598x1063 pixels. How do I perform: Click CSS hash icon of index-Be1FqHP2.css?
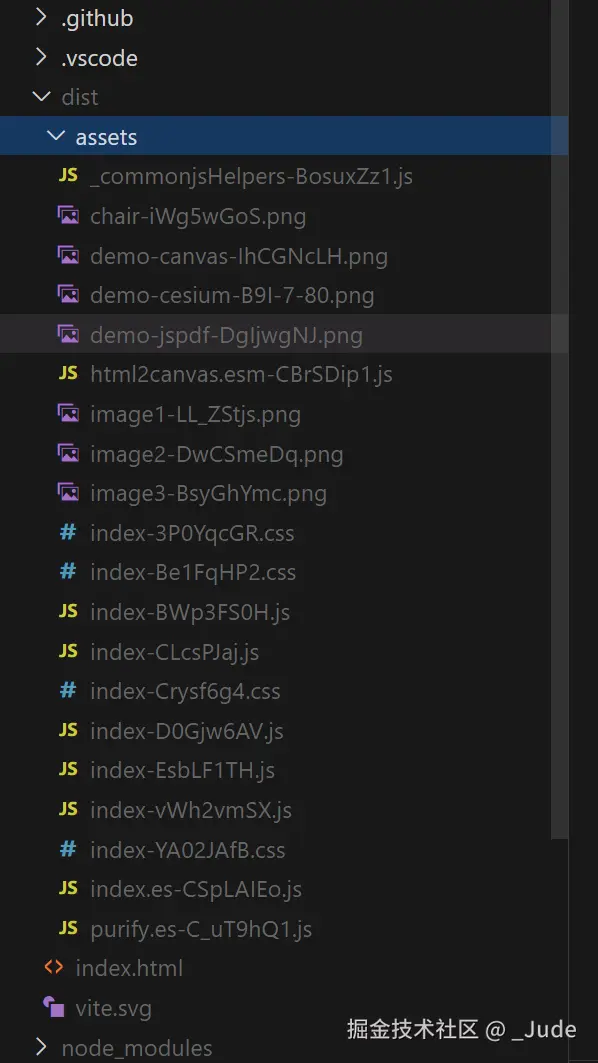tap(68, 571)
